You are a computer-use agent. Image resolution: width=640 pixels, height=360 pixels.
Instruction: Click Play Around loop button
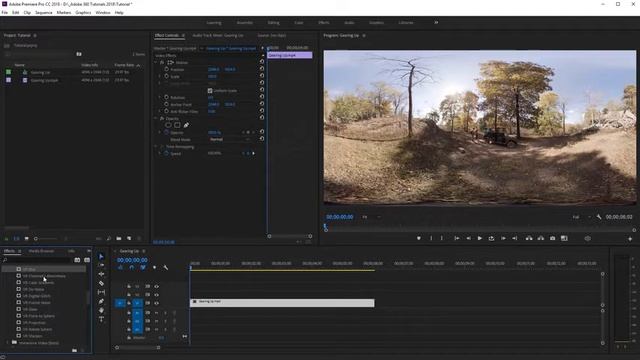point(491,238)
